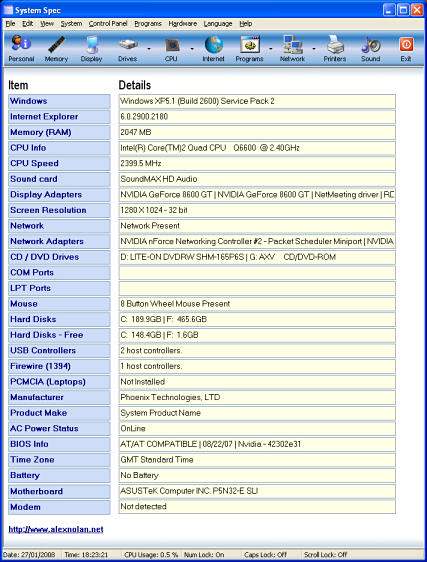427x562 pixels.
Task: Open the Help menu
Action: pyautogui.click(x=246, y=24)
